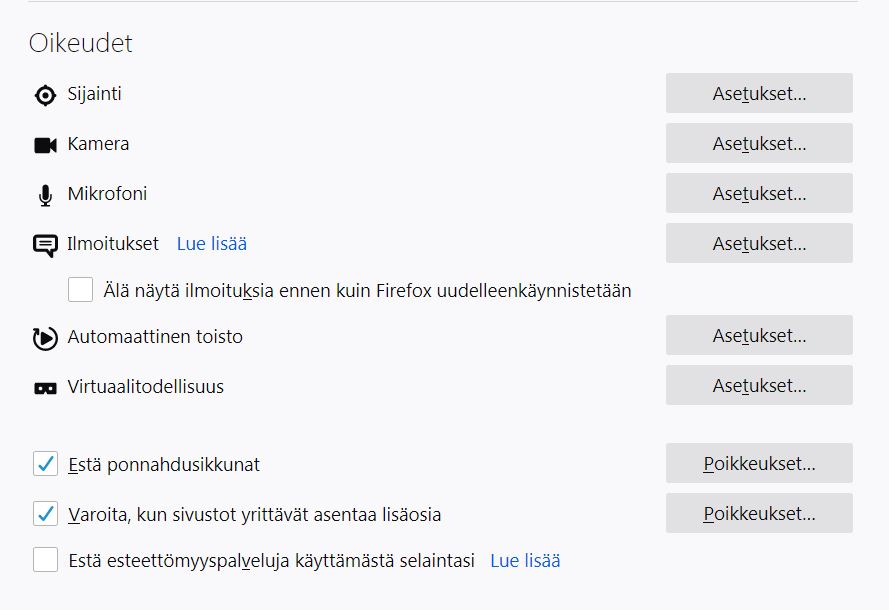Viewport: 889px width, 610px height.
Task: Click the Sijainti location crosshair icon
Action: (45, 95)
